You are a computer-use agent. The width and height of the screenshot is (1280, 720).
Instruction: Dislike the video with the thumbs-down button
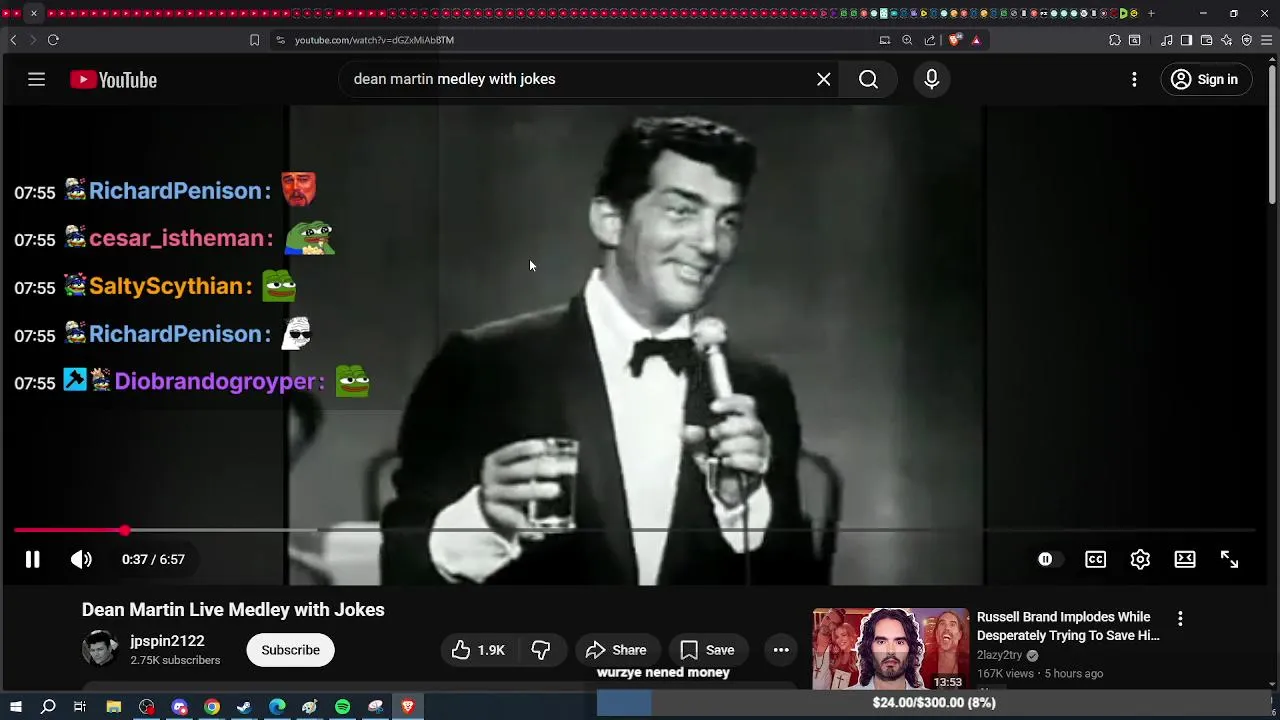click(x=541, y=650)
